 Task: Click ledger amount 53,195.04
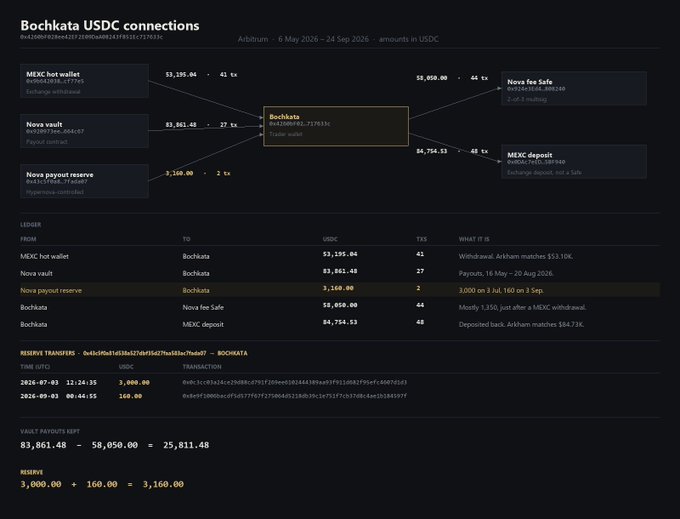340,254
